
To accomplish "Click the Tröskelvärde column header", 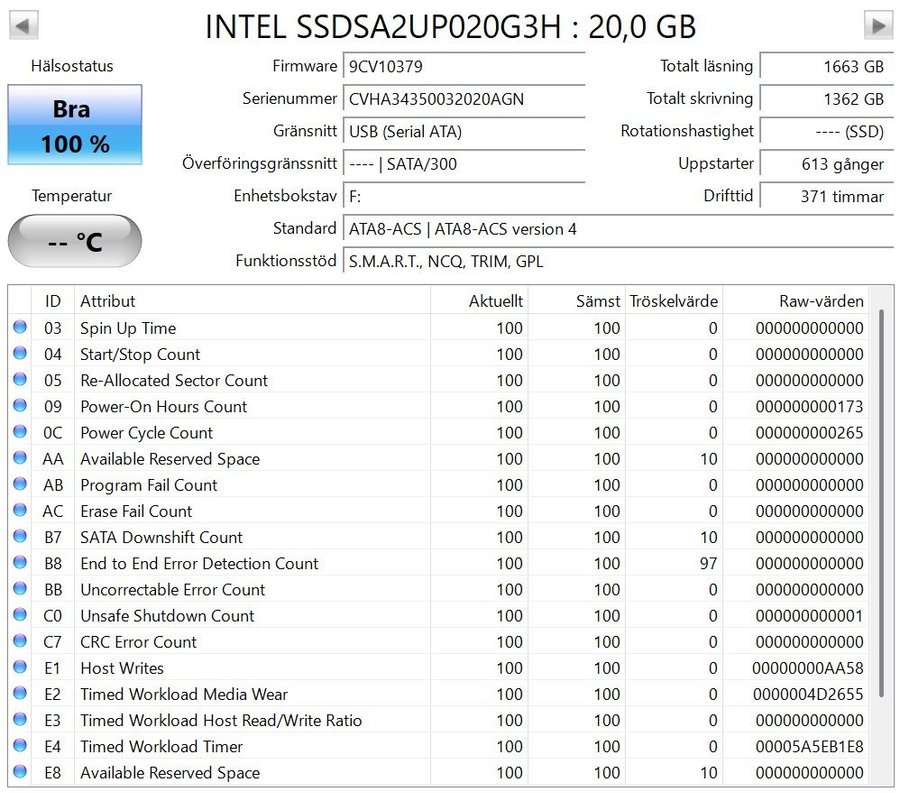I will [x=673, y=301].
